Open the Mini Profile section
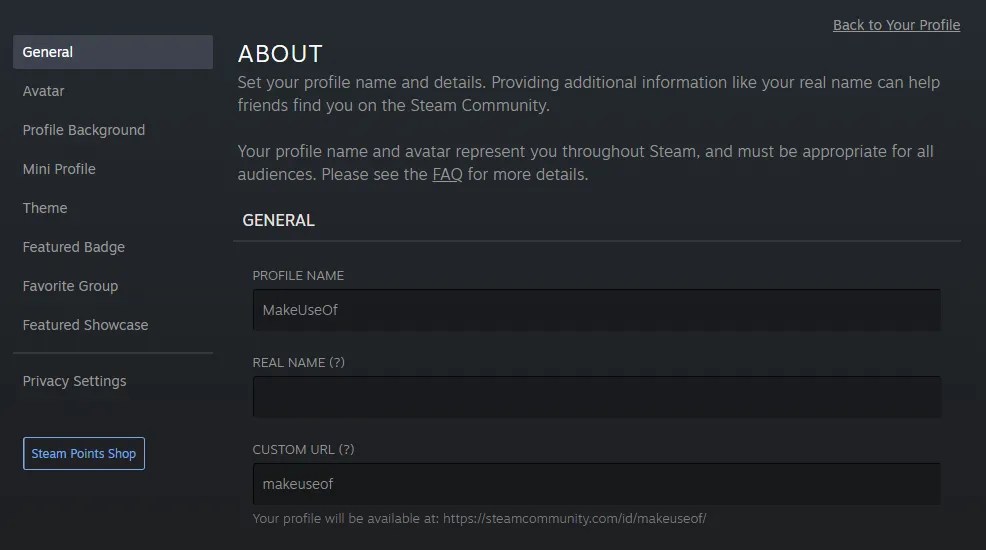 click(59, 169)
